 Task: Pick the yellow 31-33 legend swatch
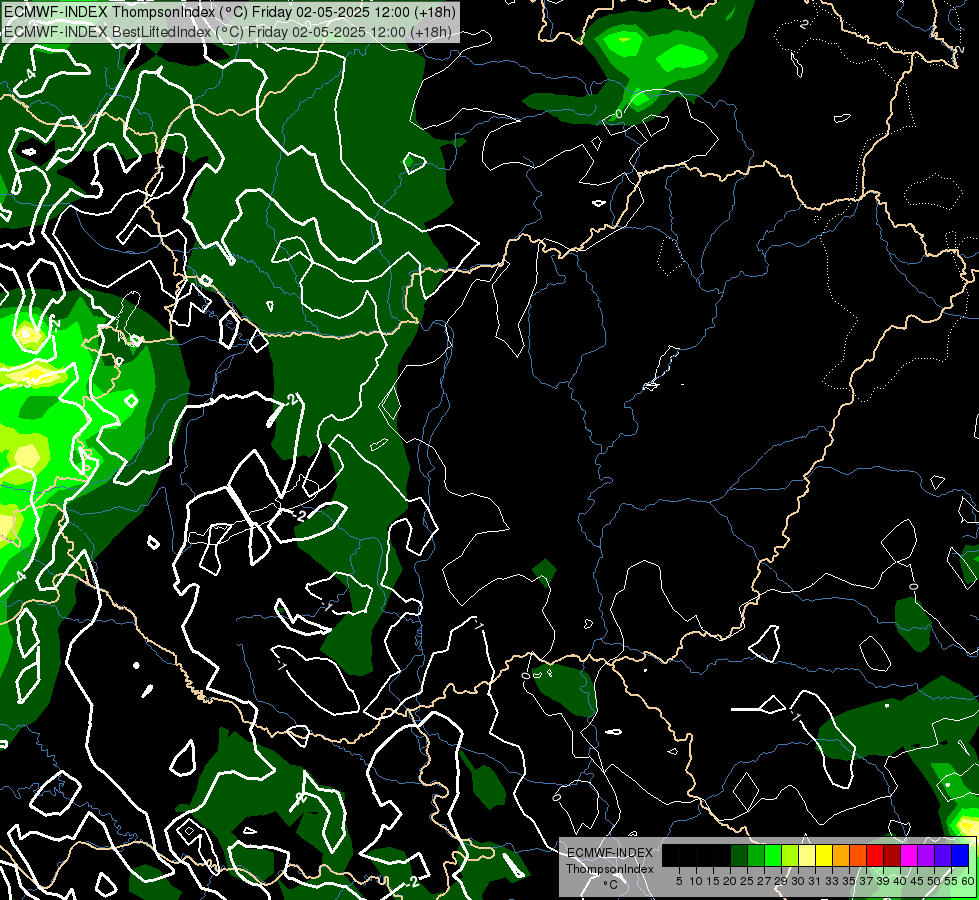[x=824, y=855]
